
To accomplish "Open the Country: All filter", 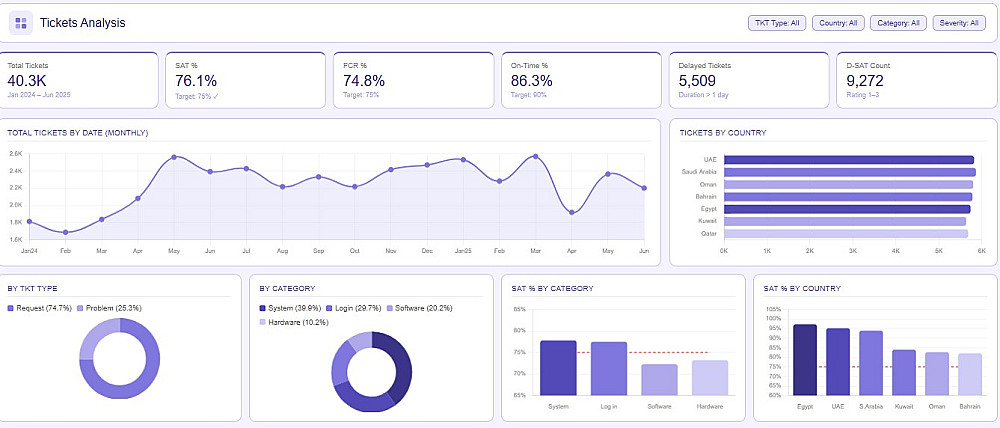I will [x=837, y=23].
